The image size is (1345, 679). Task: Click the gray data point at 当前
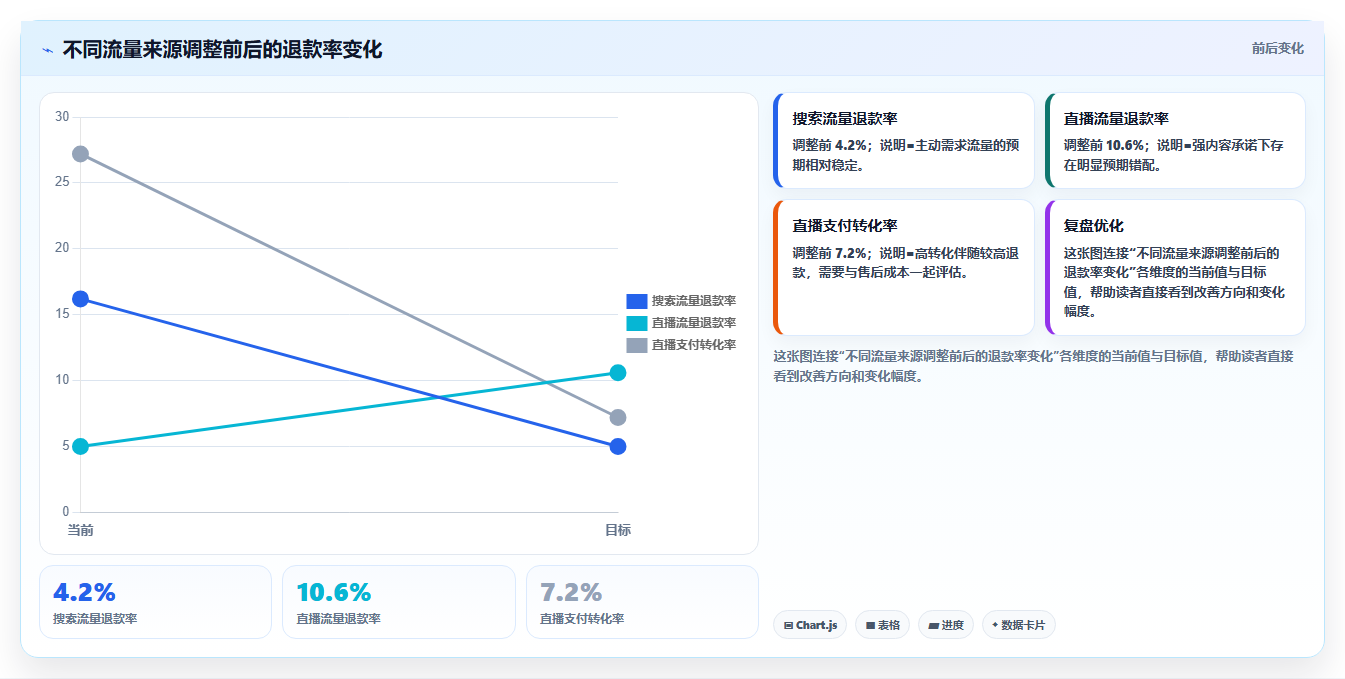pos(81,154)
